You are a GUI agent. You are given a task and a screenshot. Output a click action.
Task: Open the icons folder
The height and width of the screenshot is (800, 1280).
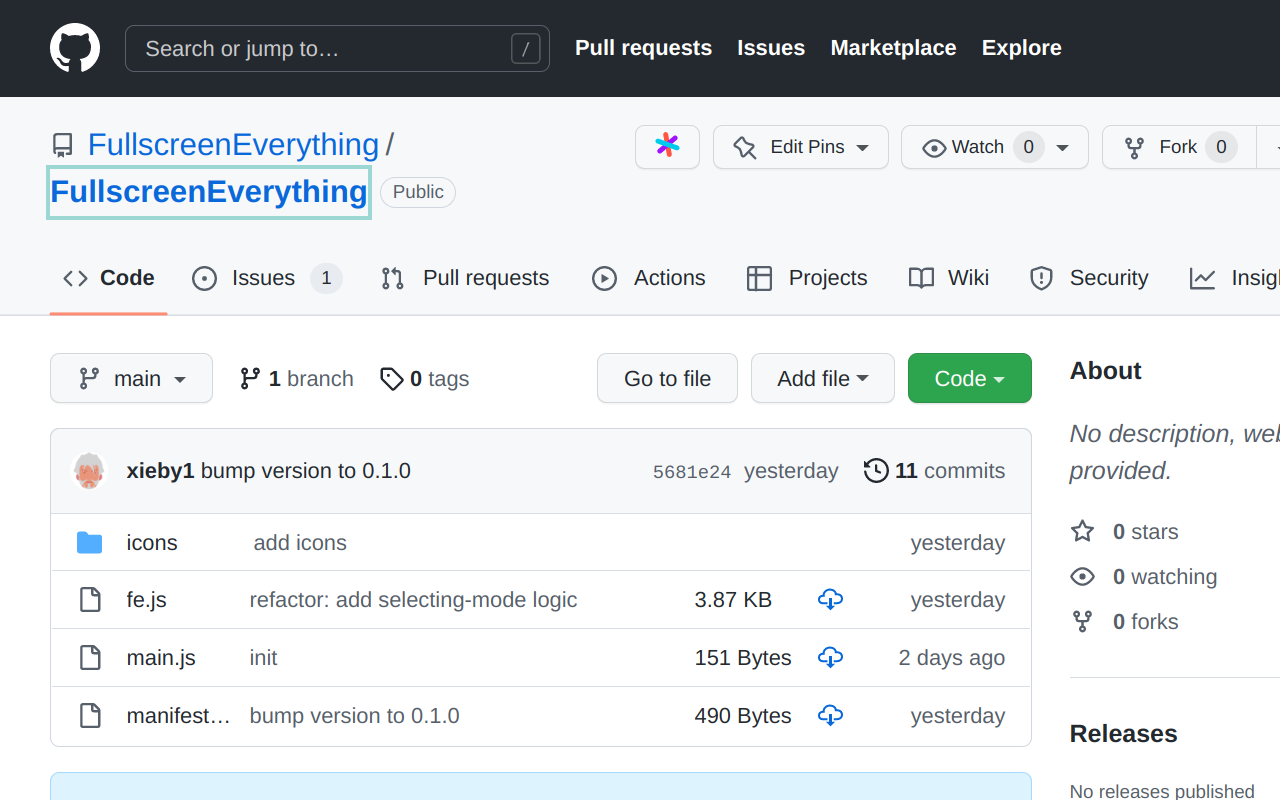point(152,543)
